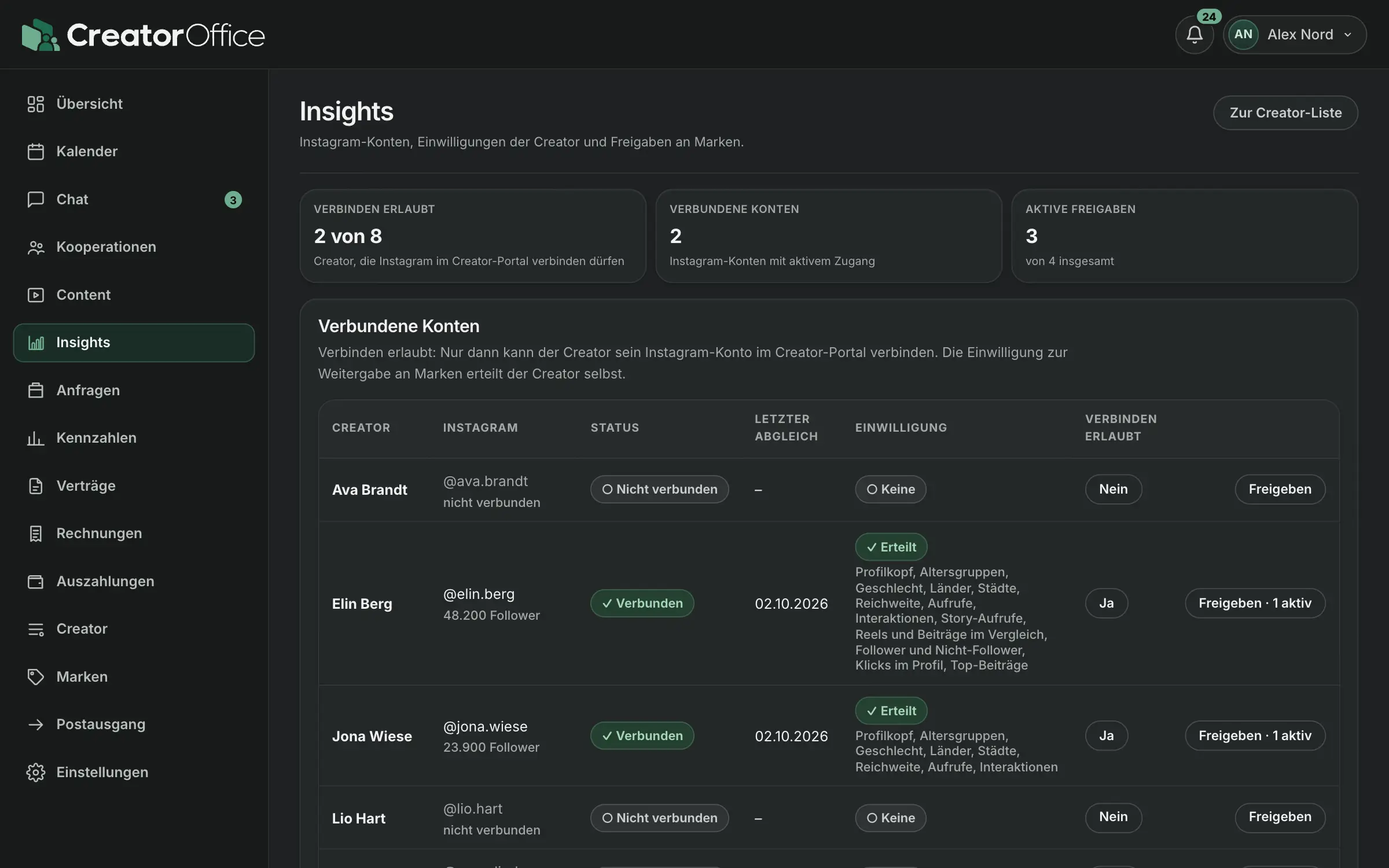1389x868 pixels.
Task: Open the Chat menu label
Action: (x=72, y=200)
